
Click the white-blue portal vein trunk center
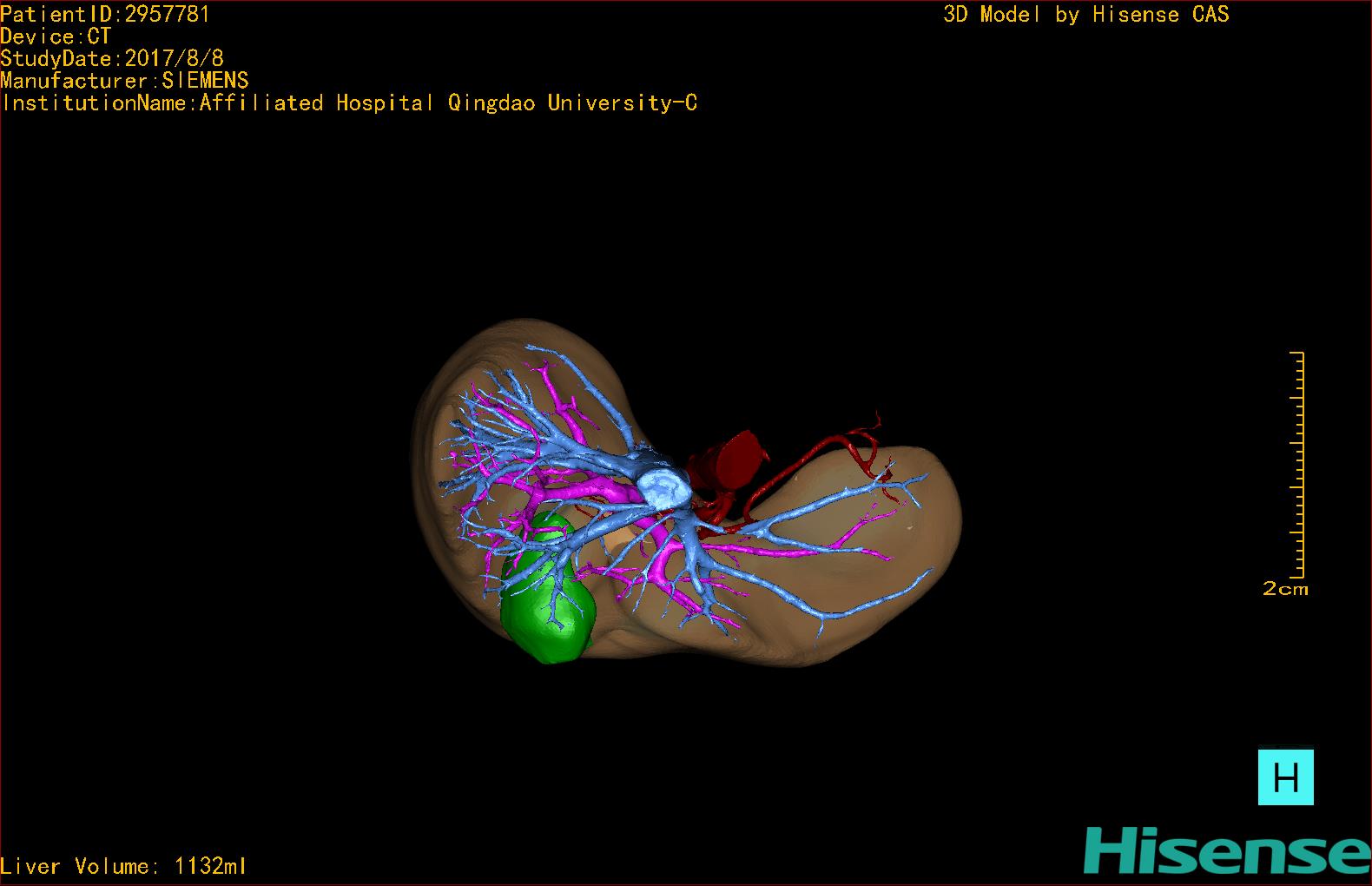click(x=665, y=489)
